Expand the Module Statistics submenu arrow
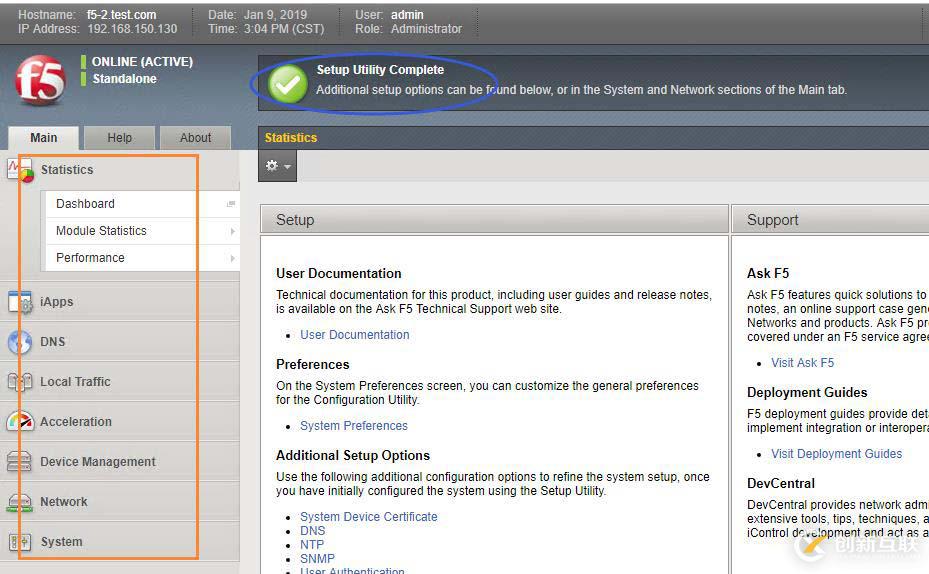 (232, 231)
